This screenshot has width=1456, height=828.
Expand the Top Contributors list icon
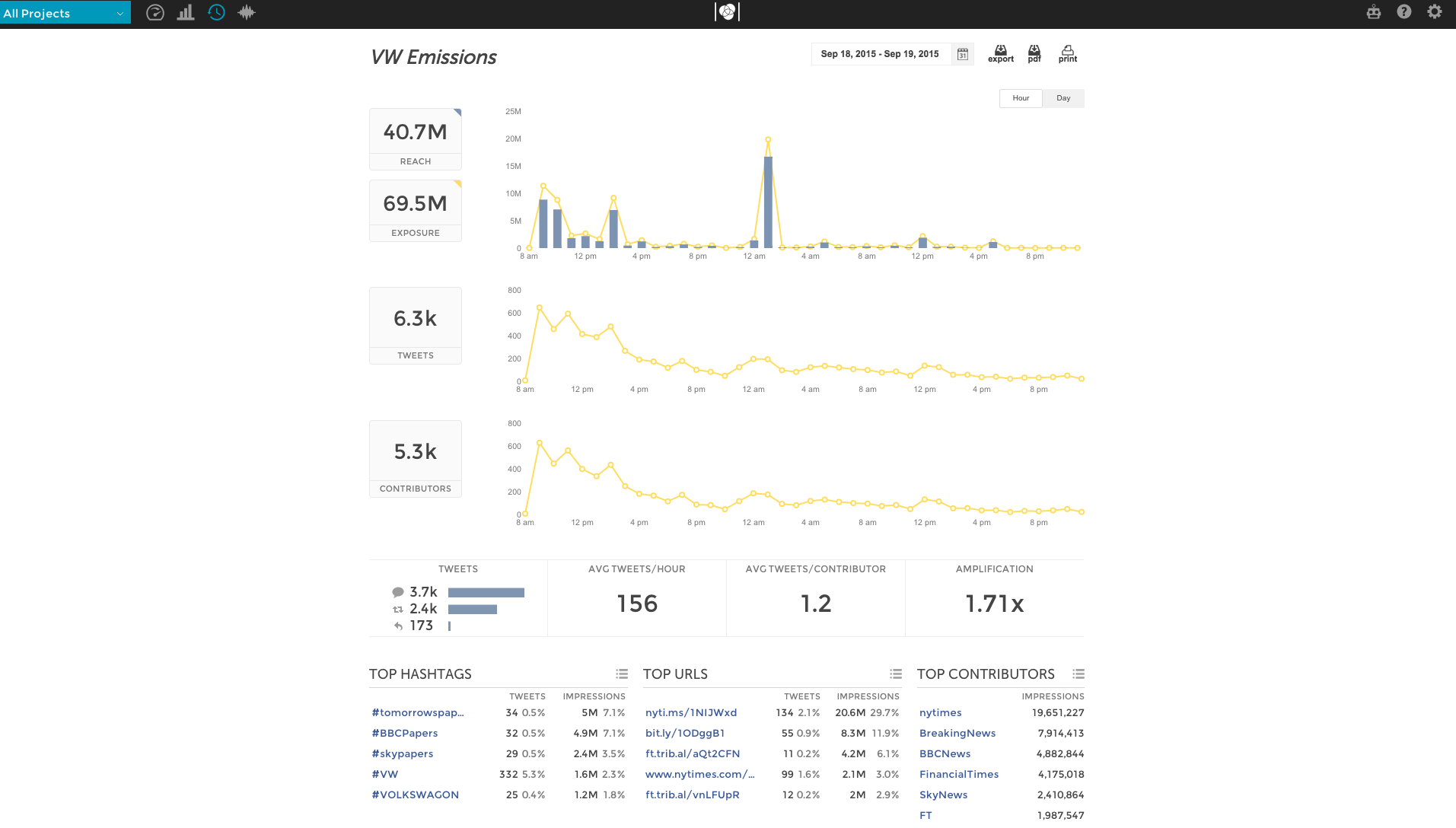(x=1078, y=674)
